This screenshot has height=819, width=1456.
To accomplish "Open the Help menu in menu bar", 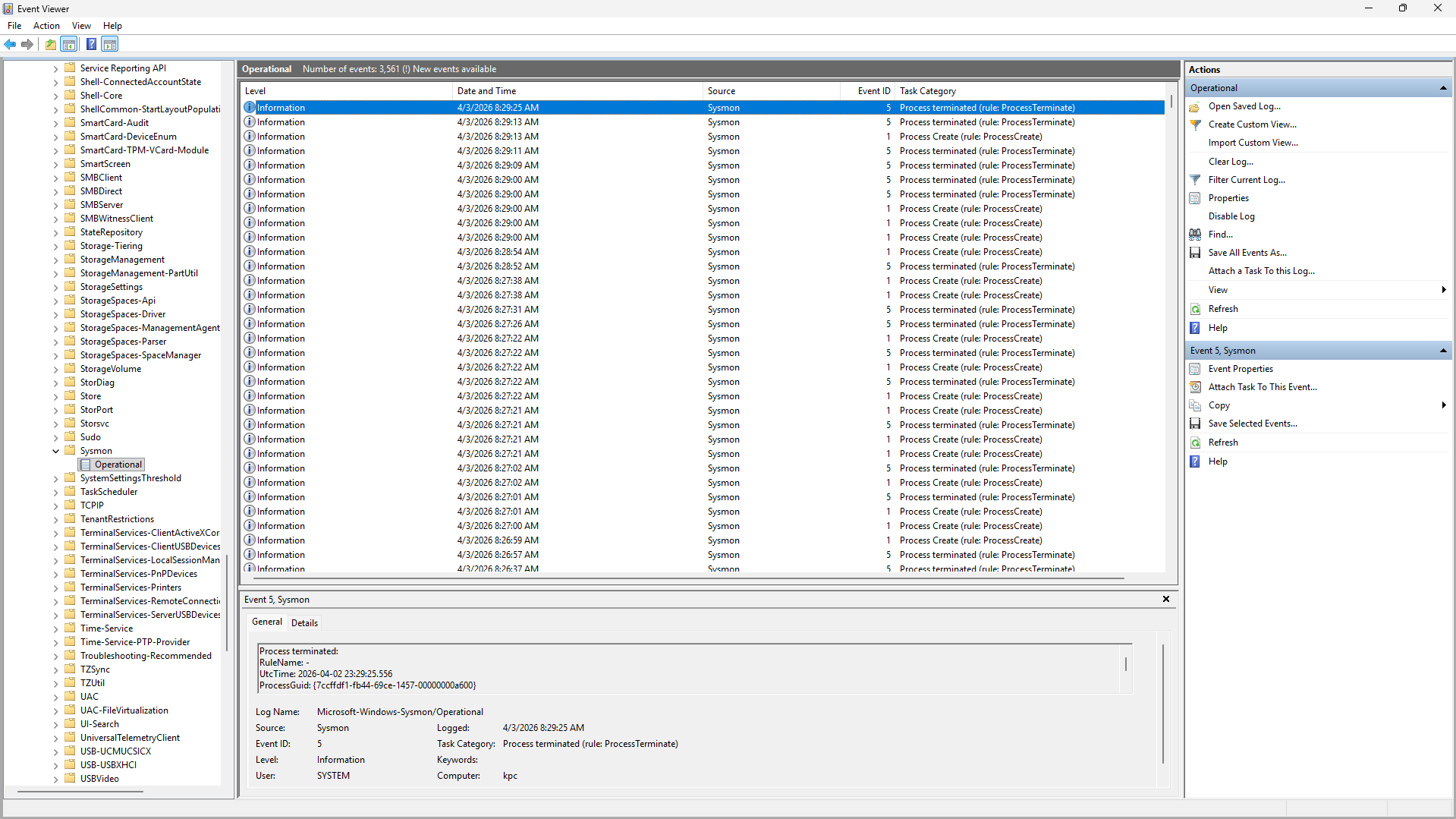I will coord(112,26).
